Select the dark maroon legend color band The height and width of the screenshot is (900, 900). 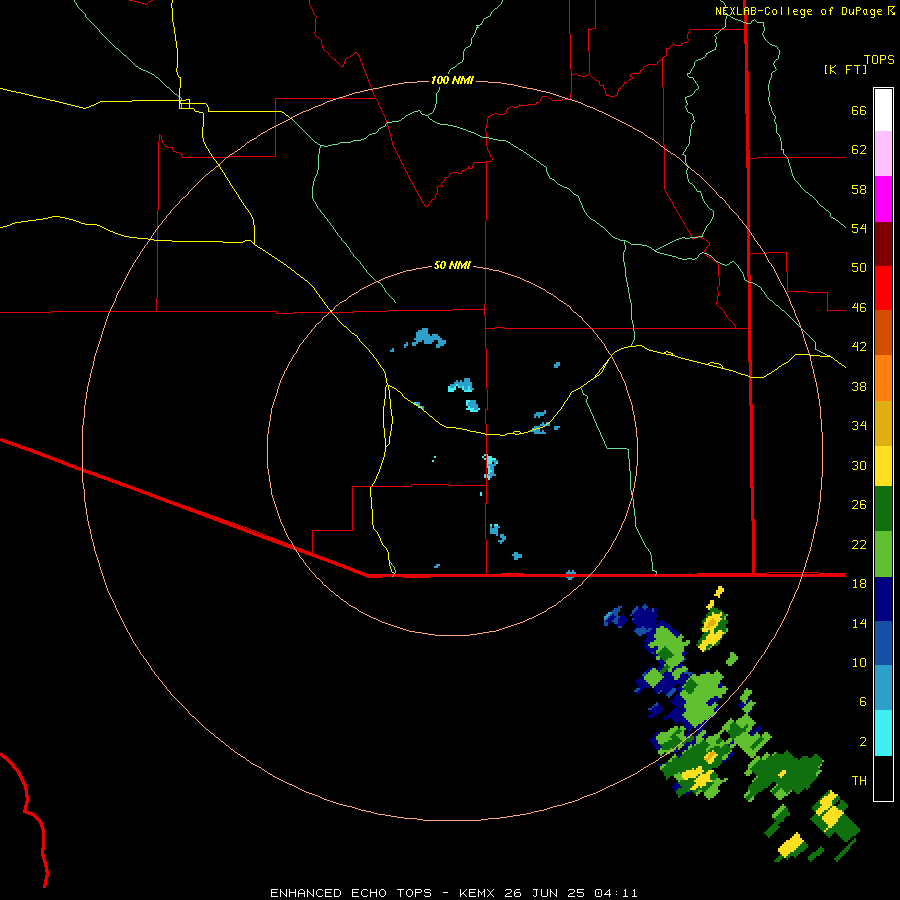(x=883, y=244)
